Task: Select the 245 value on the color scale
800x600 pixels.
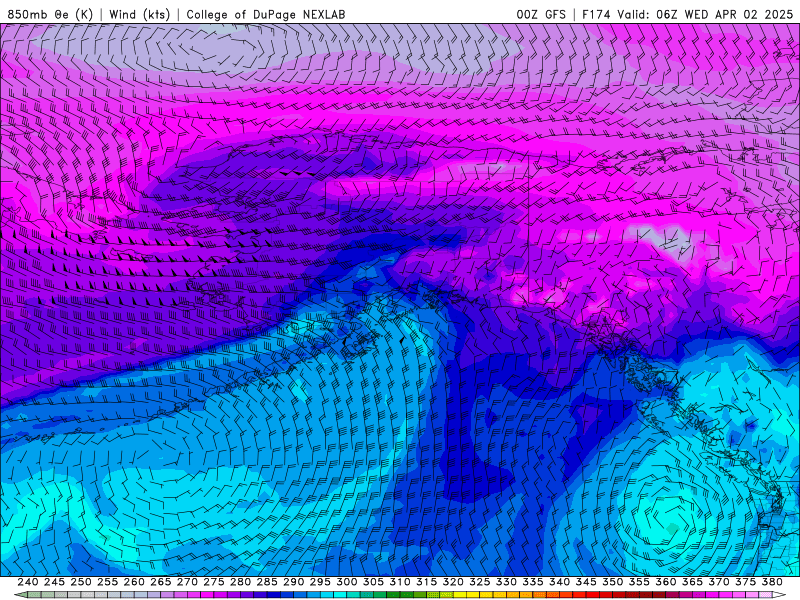Action: click(54, 582)
